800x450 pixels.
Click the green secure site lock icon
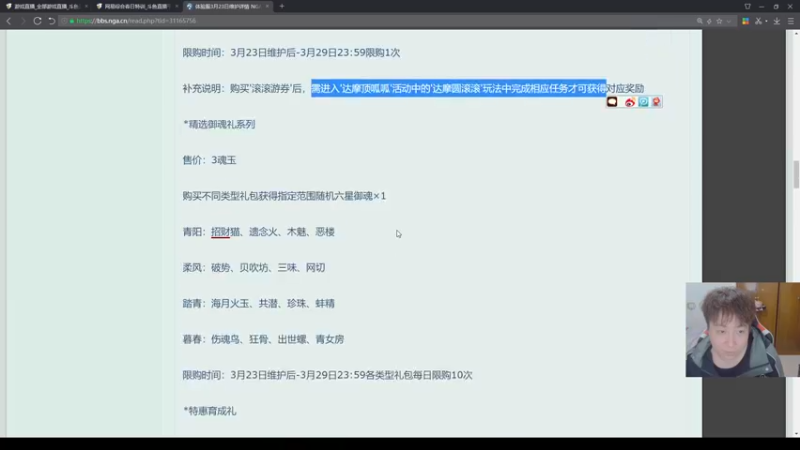coord(72,21)
